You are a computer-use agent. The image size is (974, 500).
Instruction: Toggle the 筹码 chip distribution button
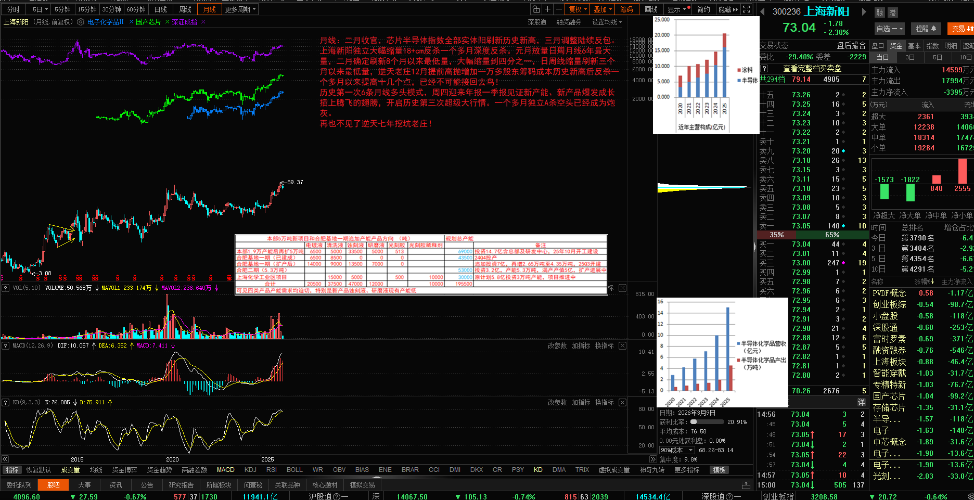627,9
